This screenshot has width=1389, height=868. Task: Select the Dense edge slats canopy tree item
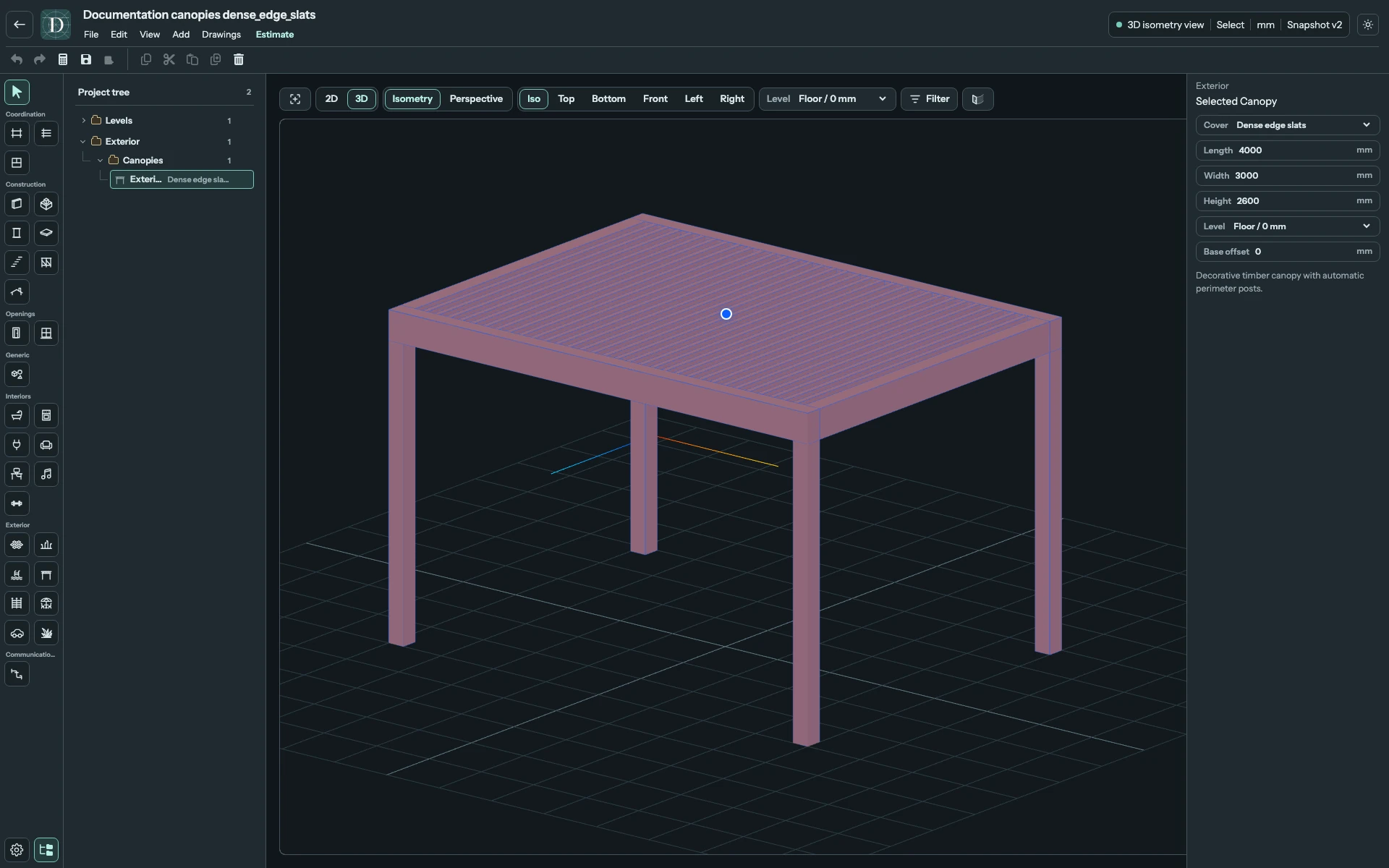coord(182,179)
